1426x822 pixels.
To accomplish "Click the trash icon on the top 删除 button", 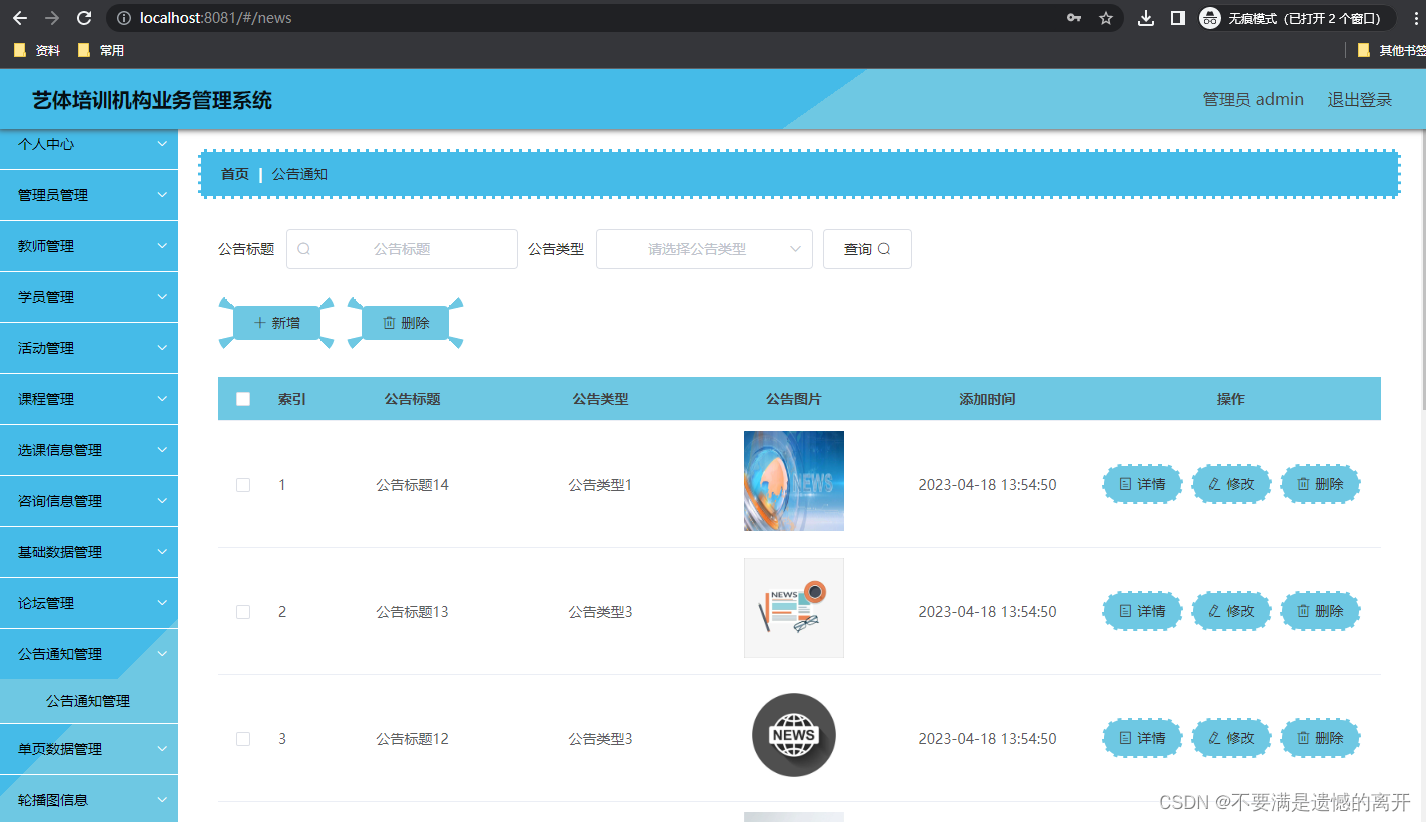I will [389, 322].
